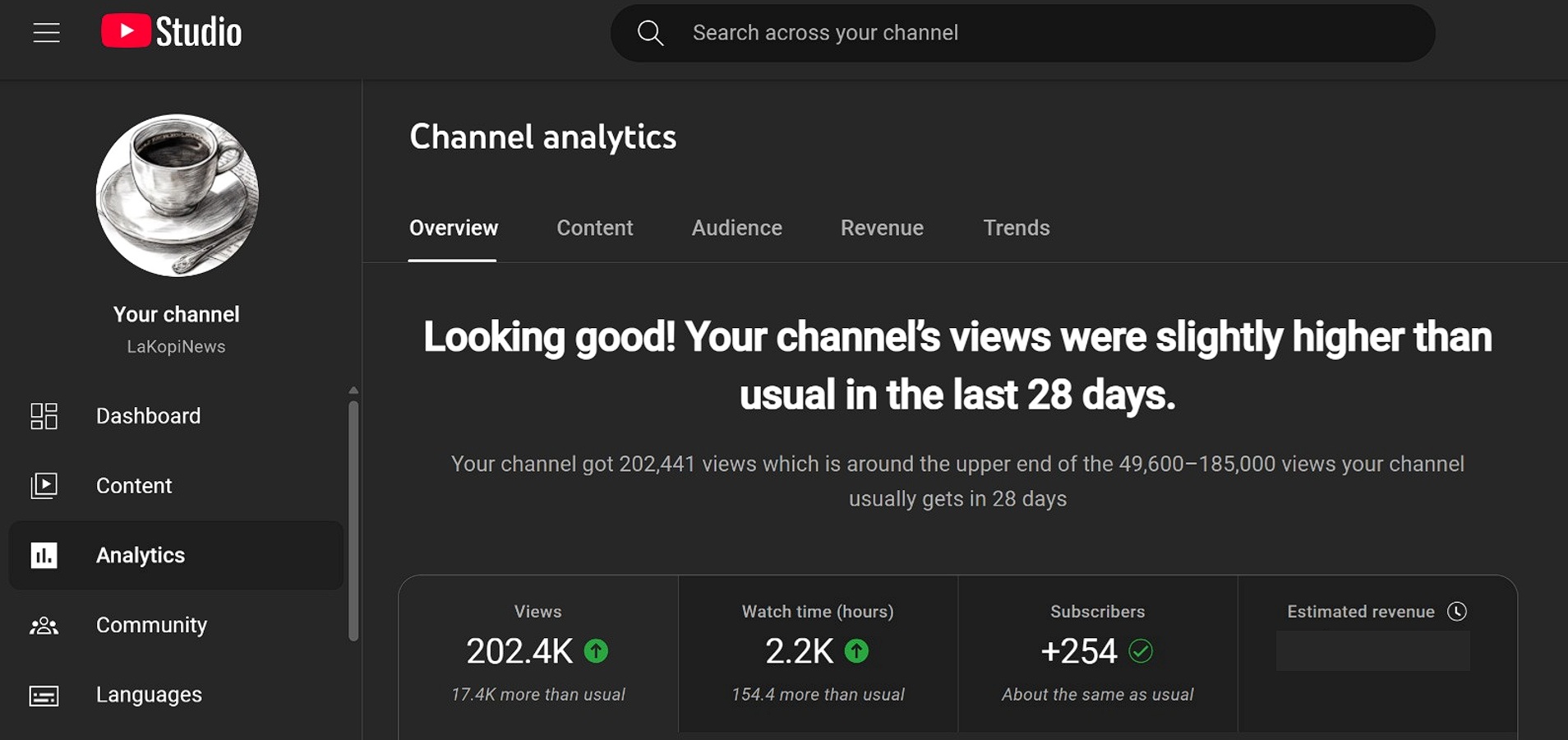Select the Trends tab
The image size is (1568, 740).
[1016, 228]
